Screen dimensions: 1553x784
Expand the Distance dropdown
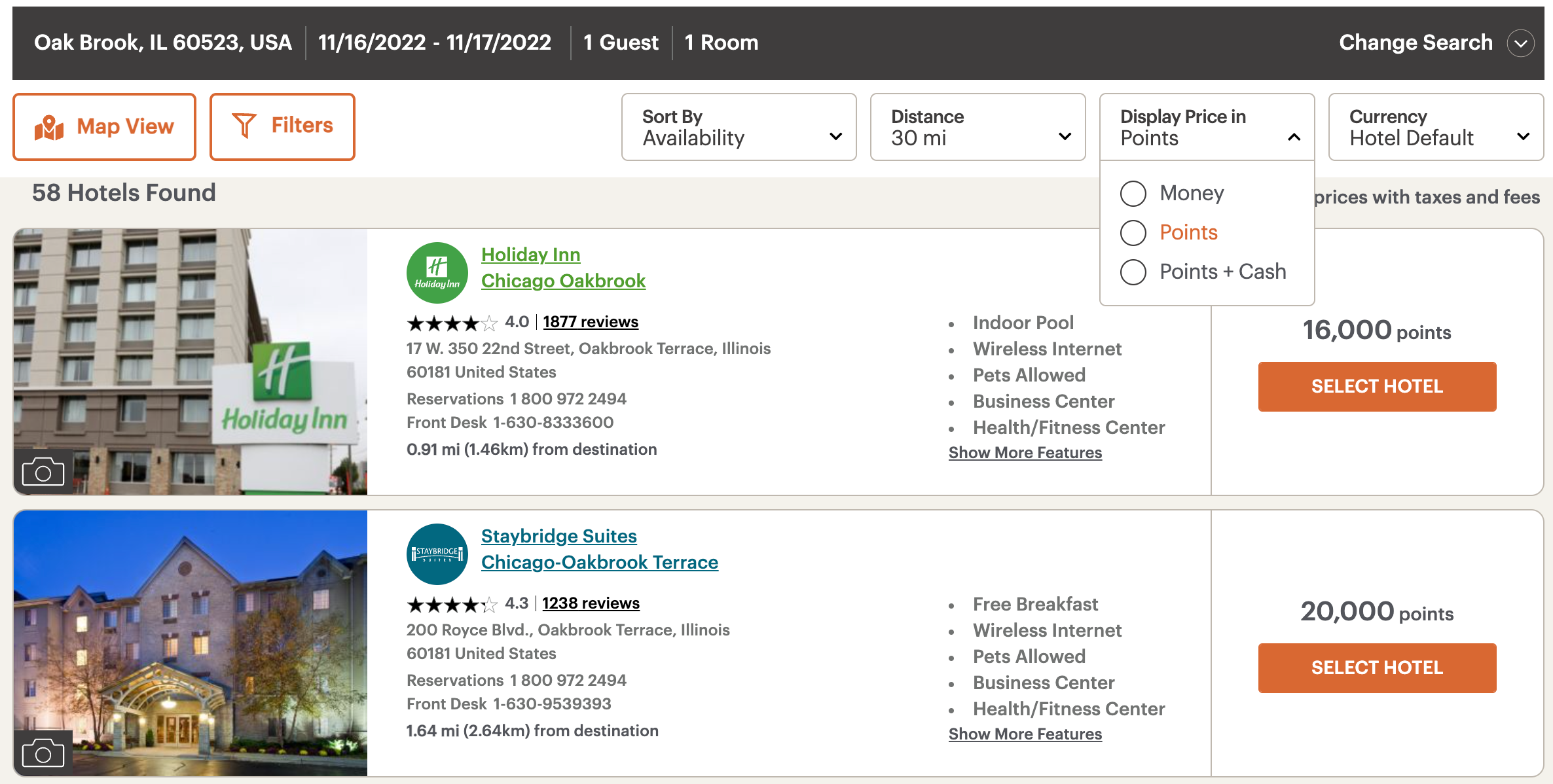pyautogui.click(x=977, y=126)
